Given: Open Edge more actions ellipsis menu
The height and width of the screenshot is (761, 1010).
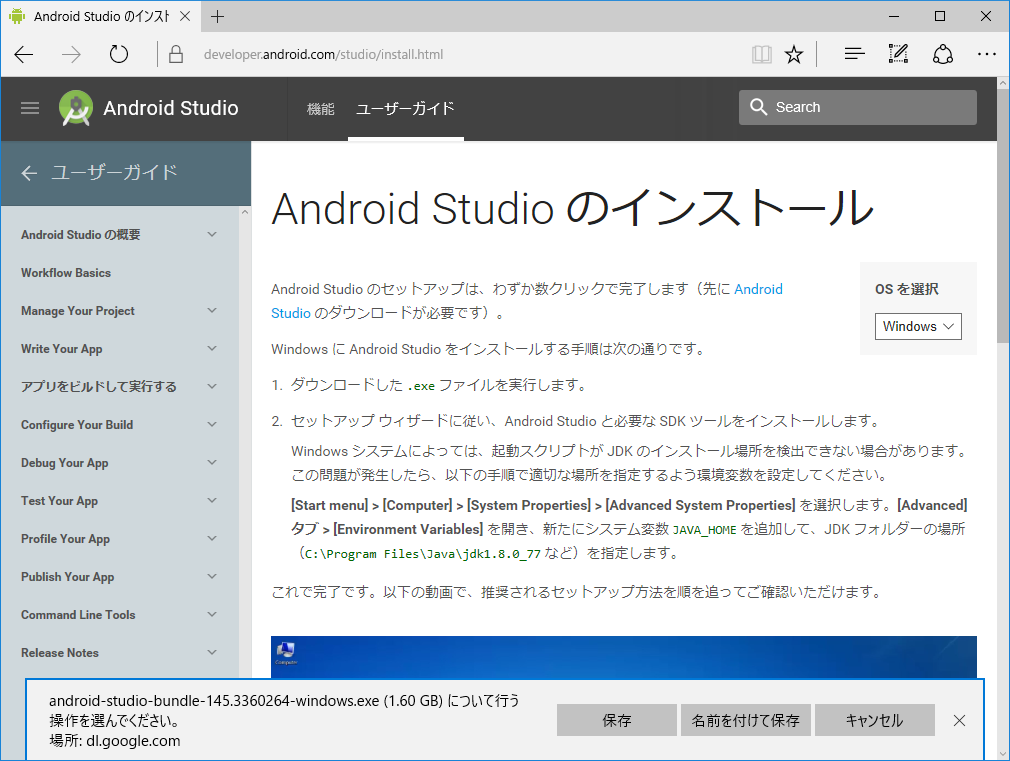Looking at the screenshot, I should (x=987, y=54).
